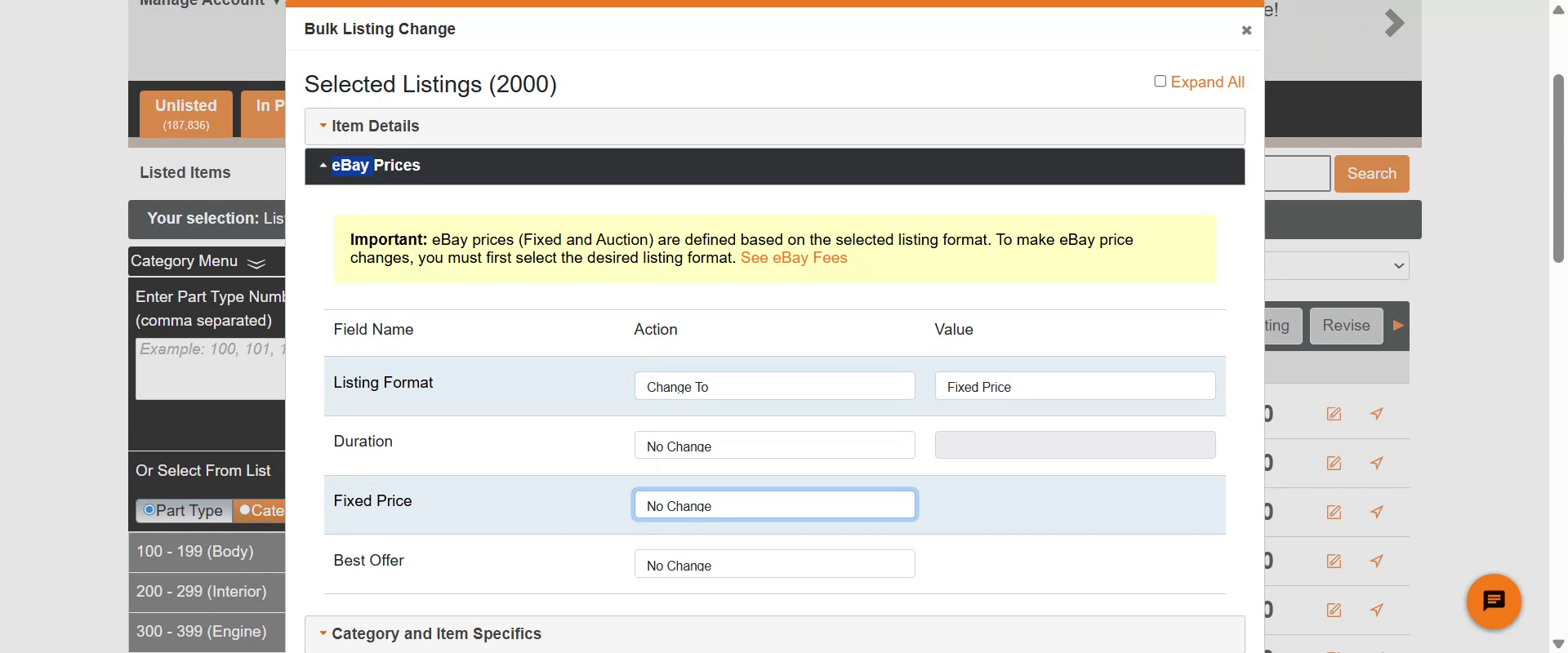Collapse the eBay Prices section
This screenshot has height=653, width=1568.
(x=774, y=166)
